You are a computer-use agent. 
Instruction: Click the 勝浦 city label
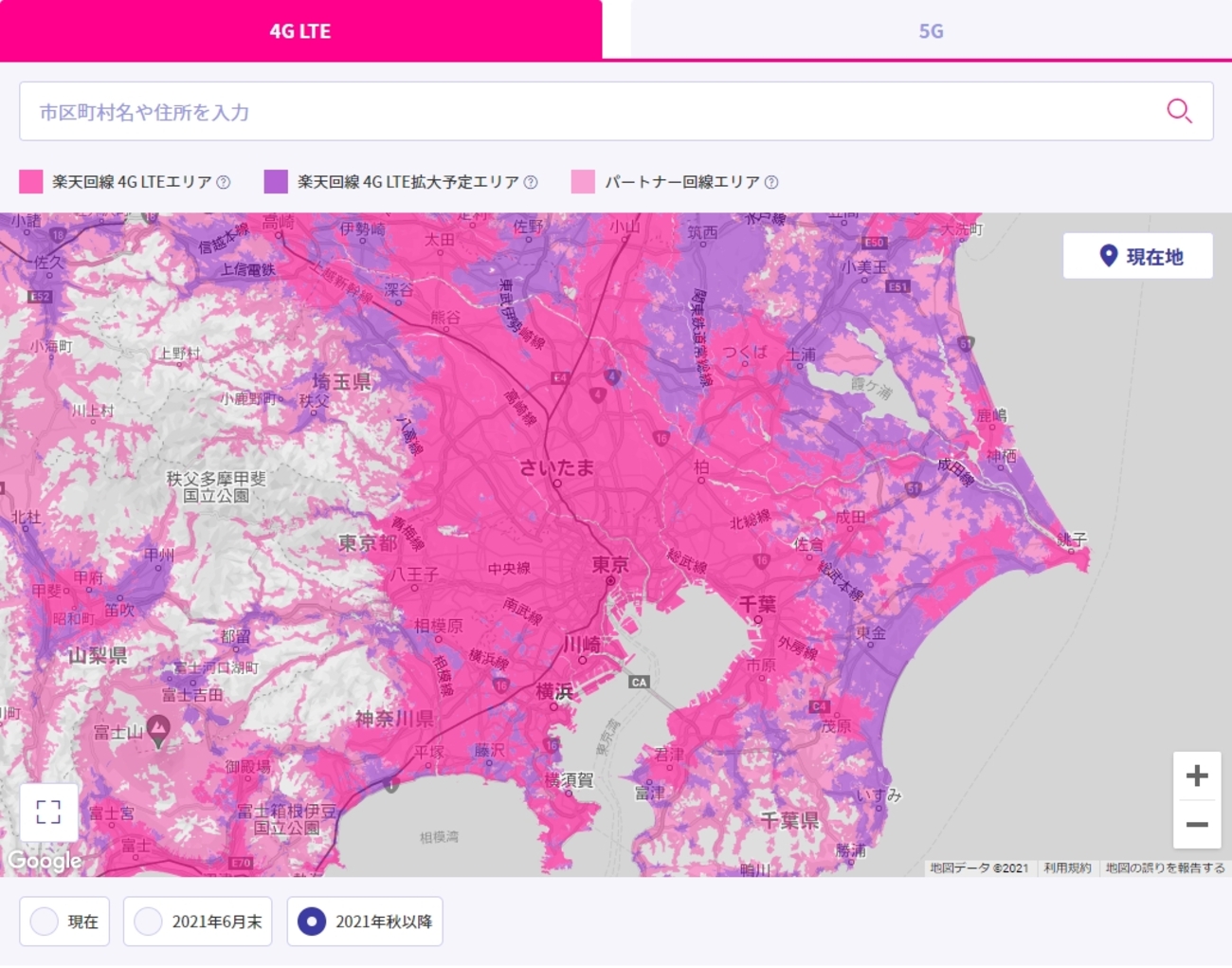[850, 849]
